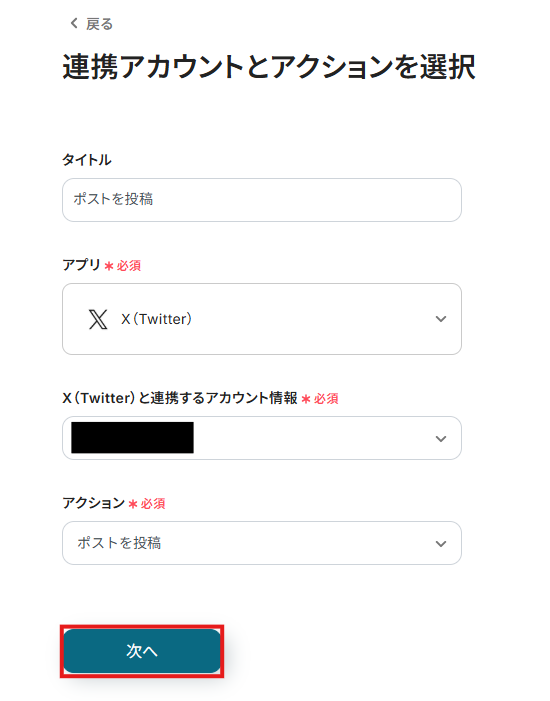Proceed with the 次へ button

[x=142, y=651]
